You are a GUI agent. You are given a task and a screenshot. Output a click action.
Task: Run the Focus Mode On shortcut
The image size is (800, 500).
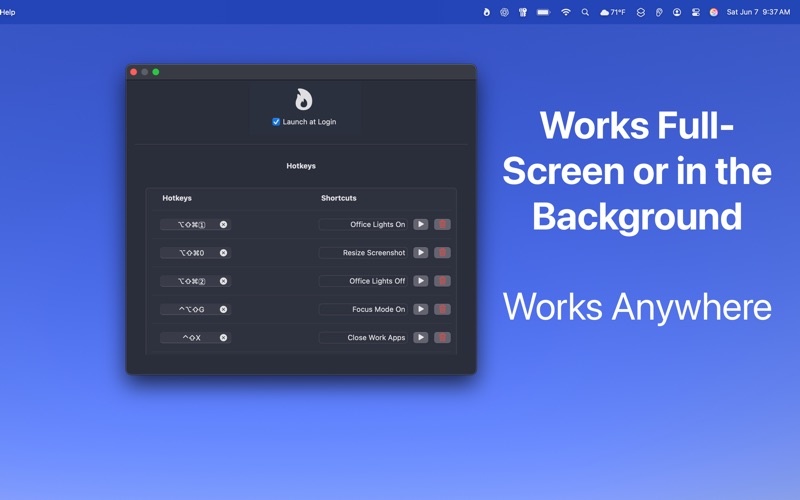420,309
